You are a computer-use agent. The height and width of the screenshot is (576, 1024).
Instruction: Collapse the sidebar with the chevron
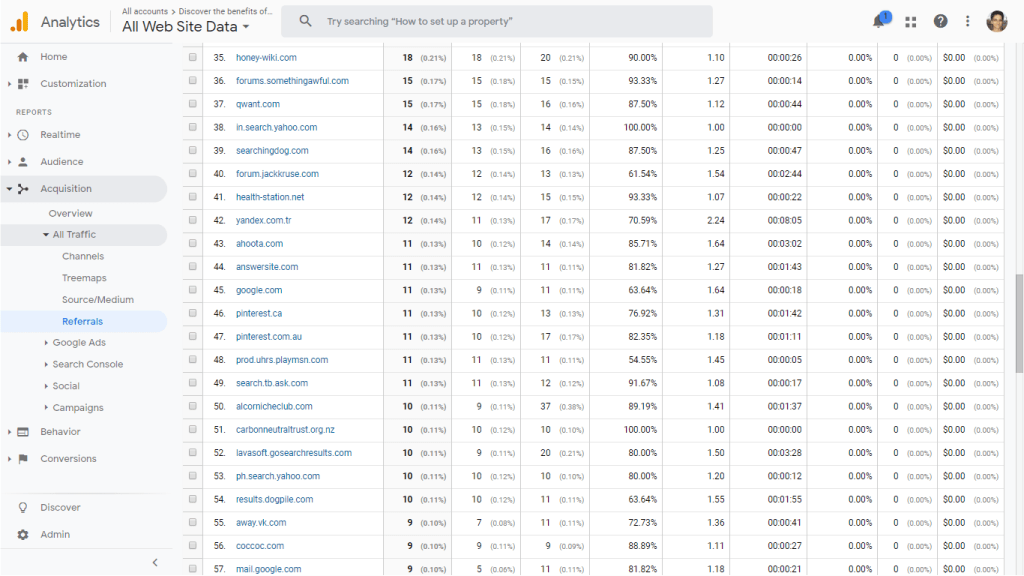pos(155,562)
